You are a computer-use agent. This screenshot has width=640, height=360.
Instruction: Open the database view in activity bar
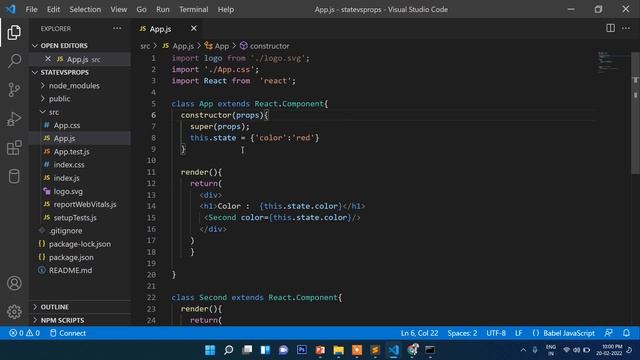click(x=14, y=176)
